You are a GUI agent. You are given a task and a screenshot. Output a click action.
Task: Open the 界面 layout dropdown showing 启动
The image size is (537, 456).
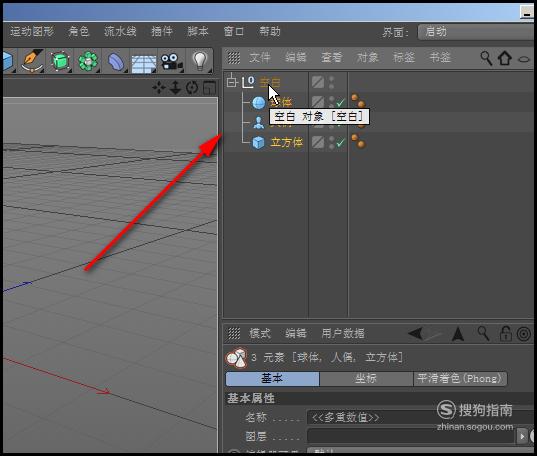coord(476,32)
